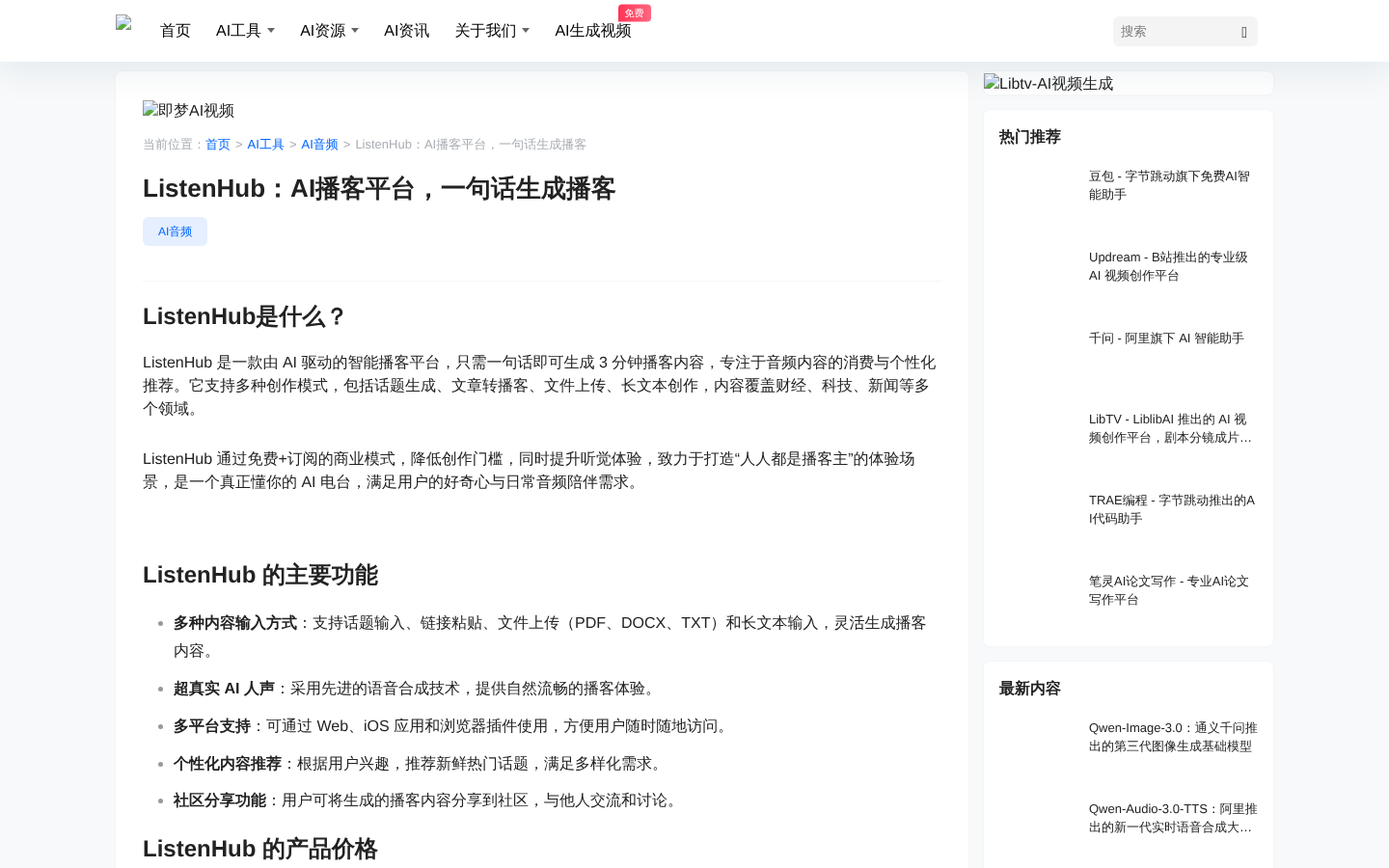Click the 热门推荐 section heading

tap(1030, 137)
